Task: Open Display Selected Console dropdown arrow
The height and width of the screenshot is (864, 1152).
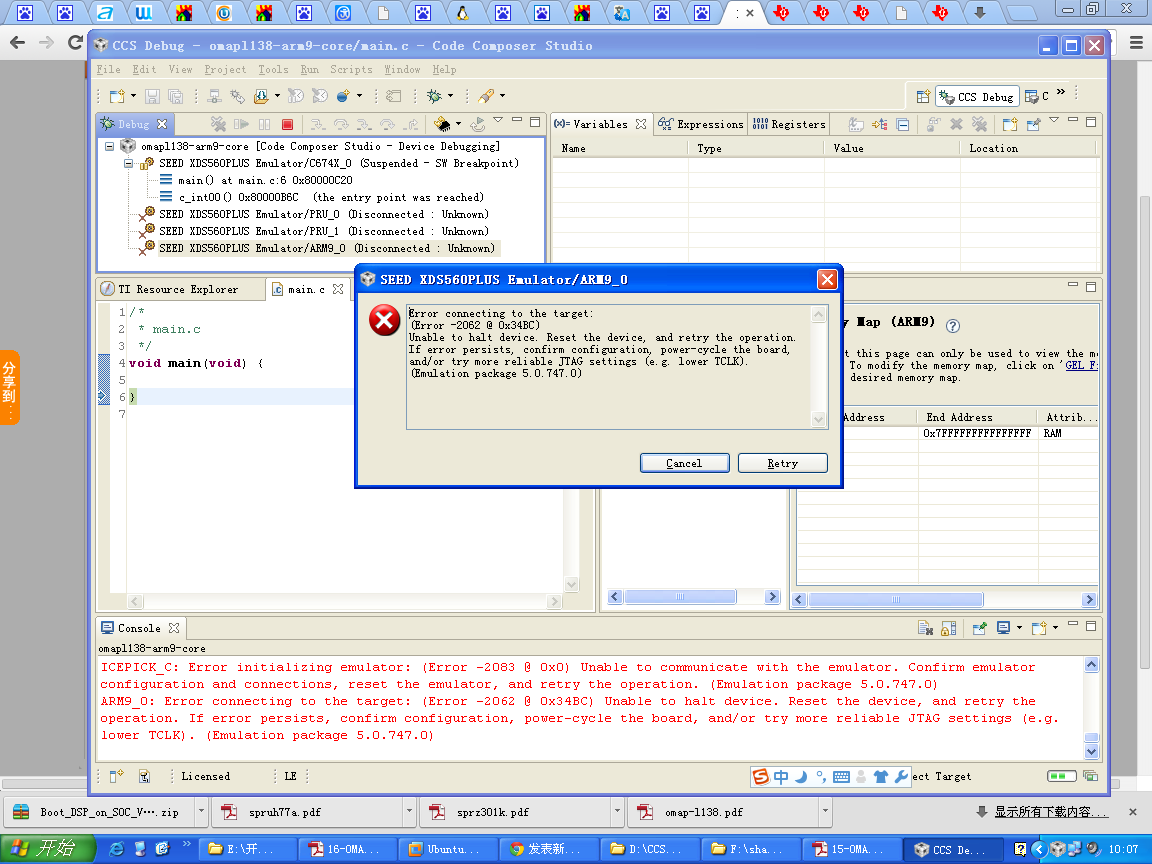Action: tap(1019, 627)
